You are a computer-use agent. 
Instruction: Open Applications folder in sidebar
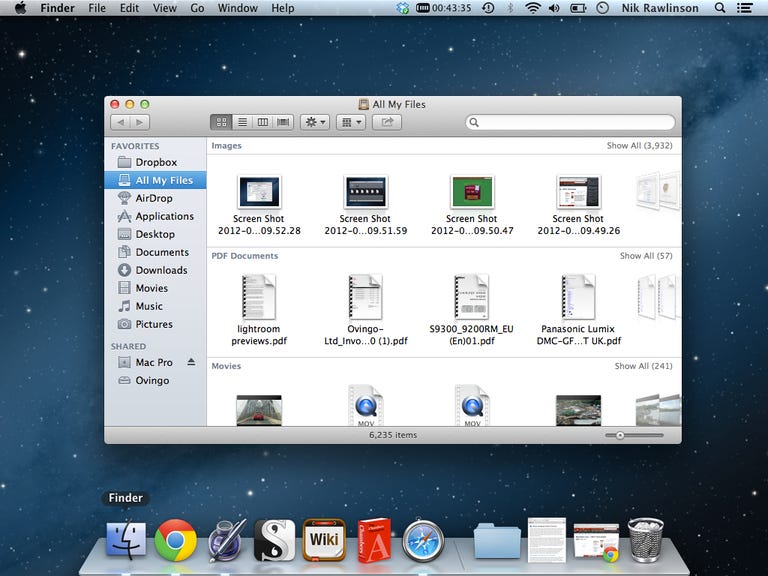tap(164, 216)
